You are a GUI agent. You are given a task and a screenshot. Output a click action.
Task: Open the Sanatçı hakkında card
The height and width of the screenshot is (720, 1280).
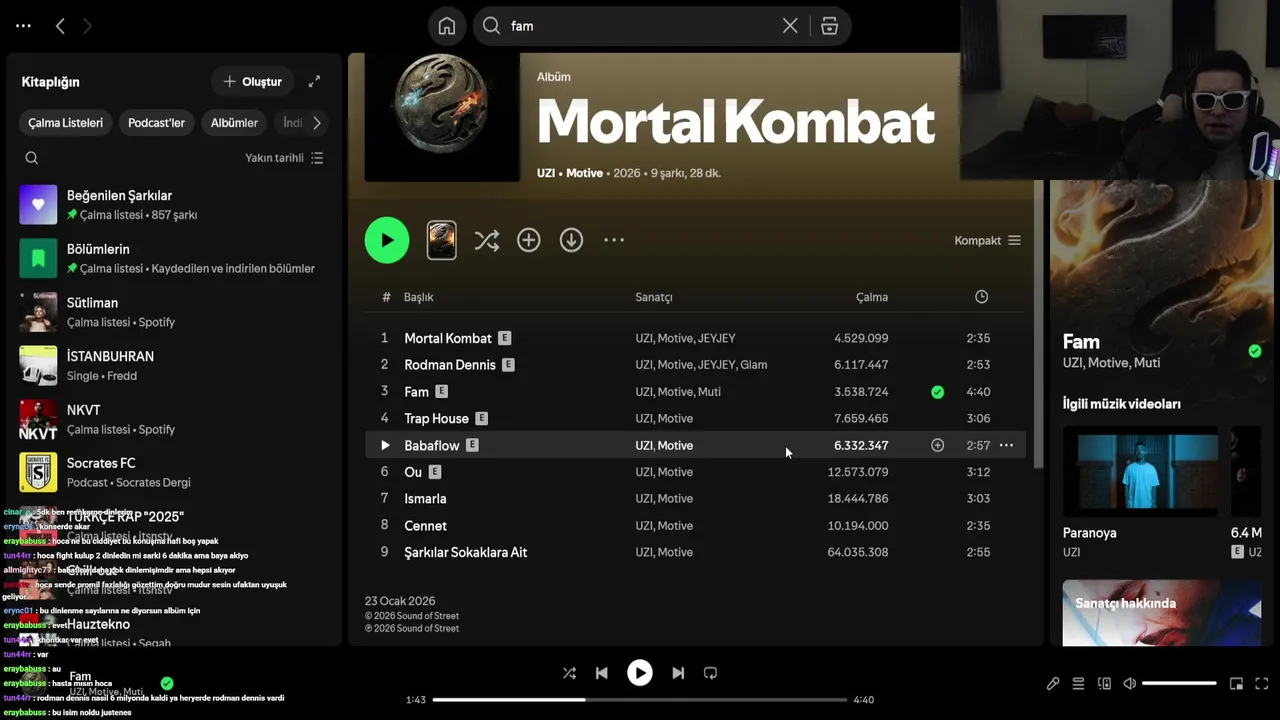pyautogui.click(x=1162, y=613)
